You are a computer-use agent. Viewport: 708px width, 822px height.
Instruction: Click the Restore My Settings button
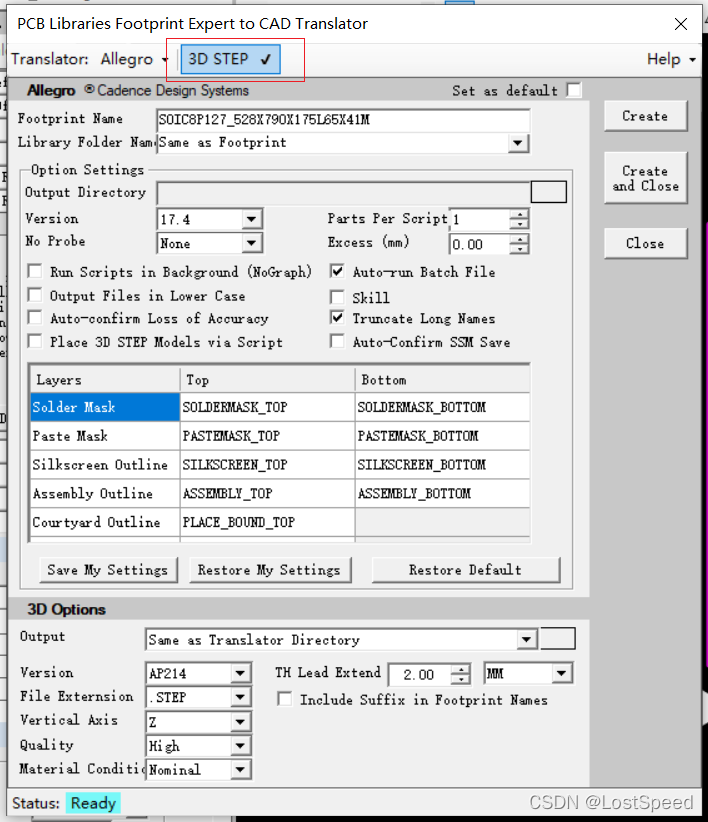[x=270, y=570]
